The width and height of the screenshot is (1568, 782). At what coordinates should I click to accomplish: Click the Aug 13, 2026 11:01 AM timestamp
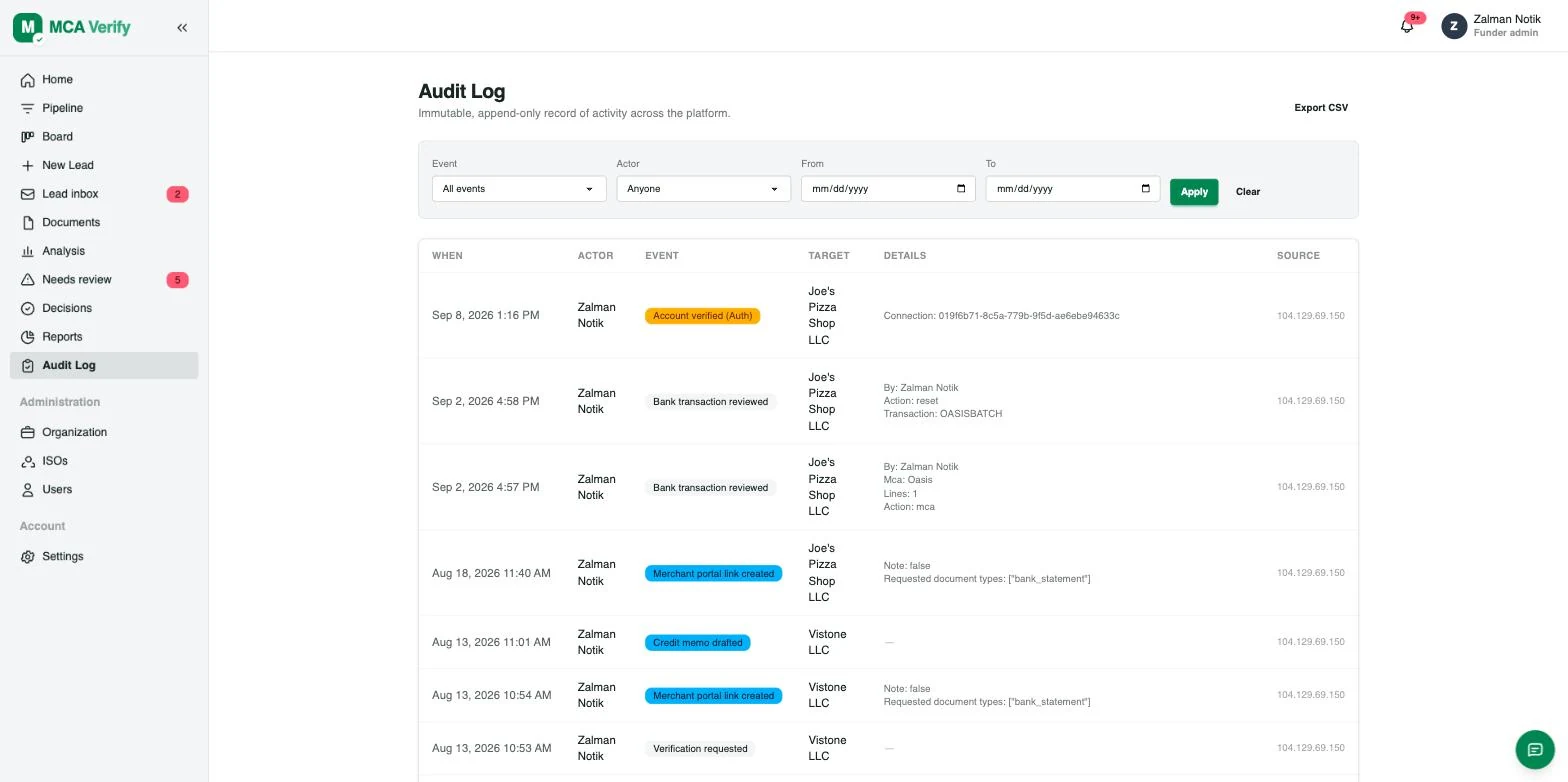[491, 643]
